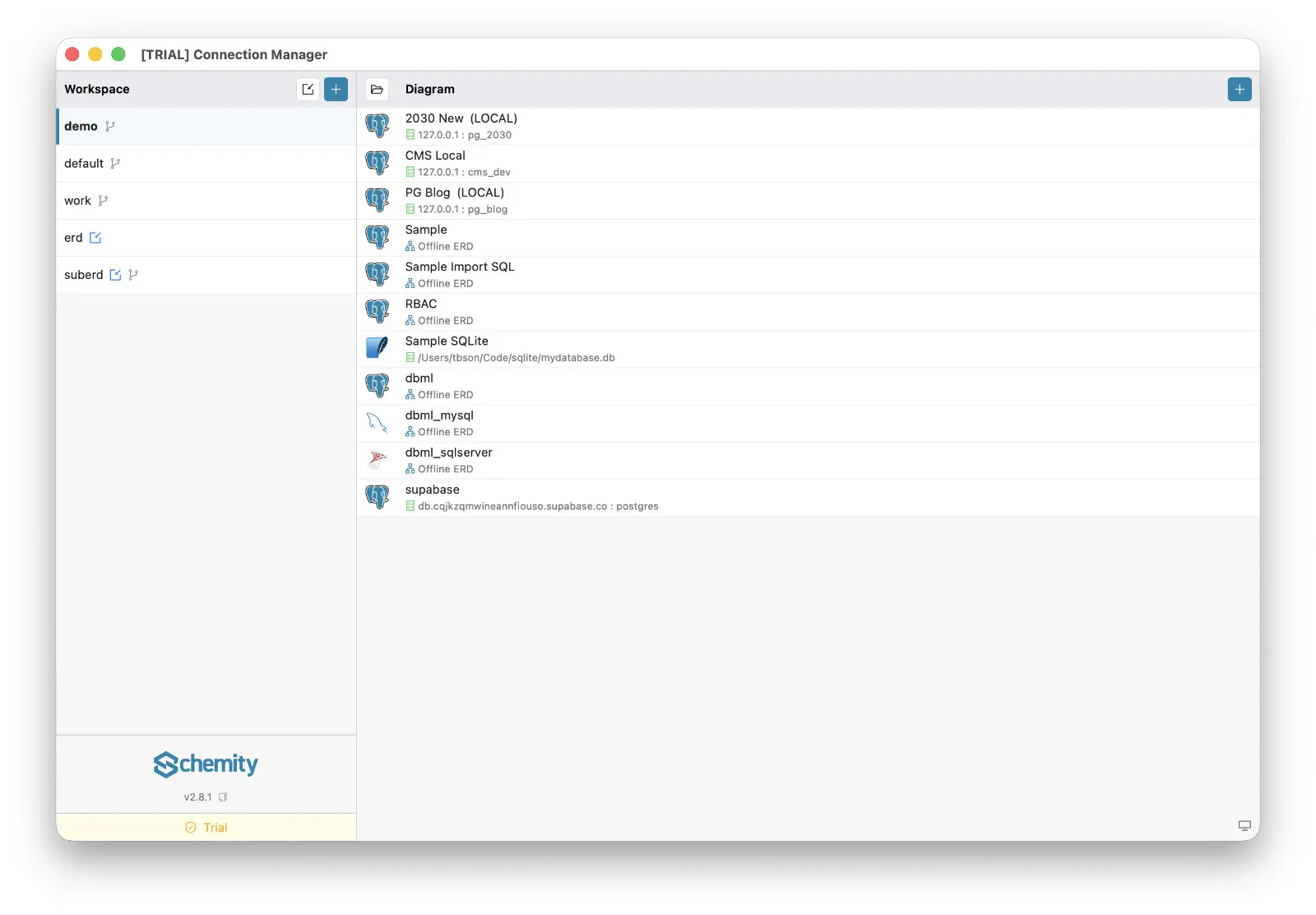Switch to the work workspace
Image resolution: width=1316 pixels, height=915 pixels.
(x=206, y=200)
